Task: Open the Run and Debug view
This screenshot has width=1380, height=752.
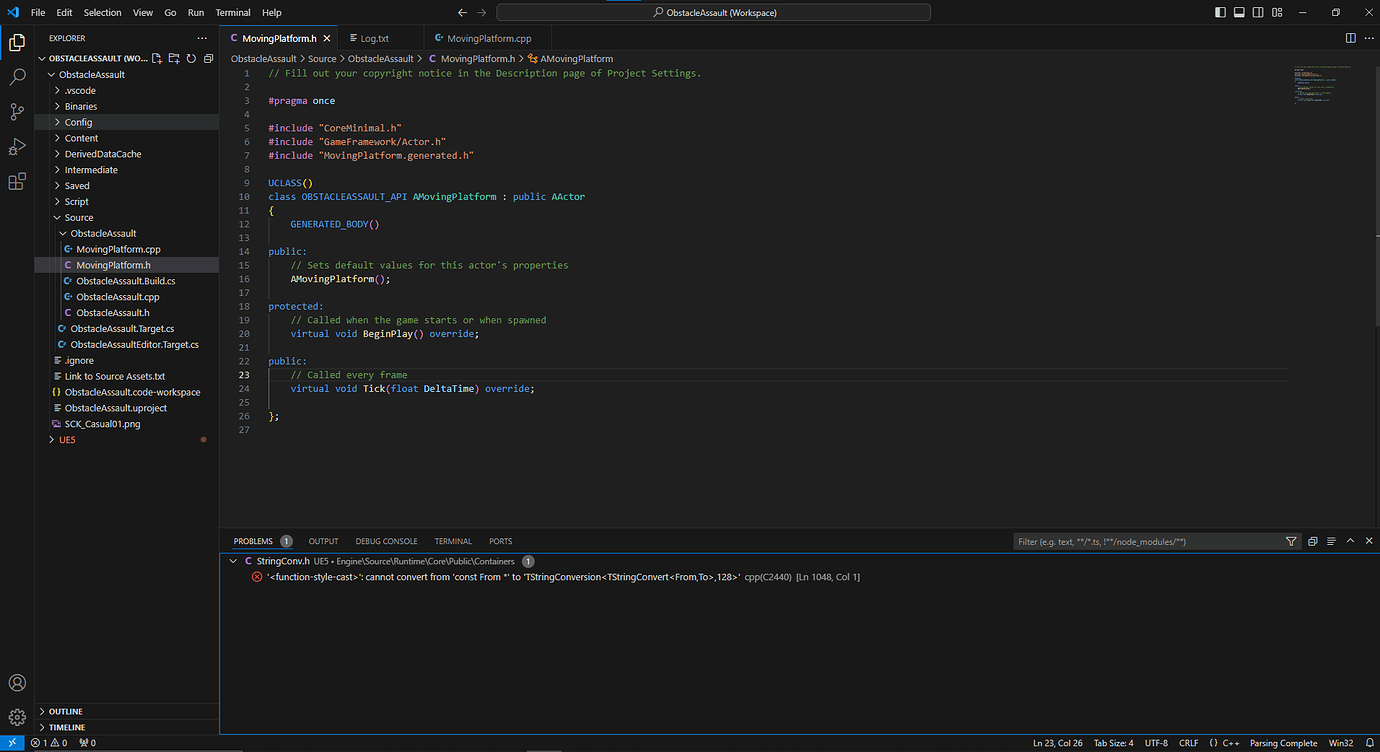Action: point(17,147)
